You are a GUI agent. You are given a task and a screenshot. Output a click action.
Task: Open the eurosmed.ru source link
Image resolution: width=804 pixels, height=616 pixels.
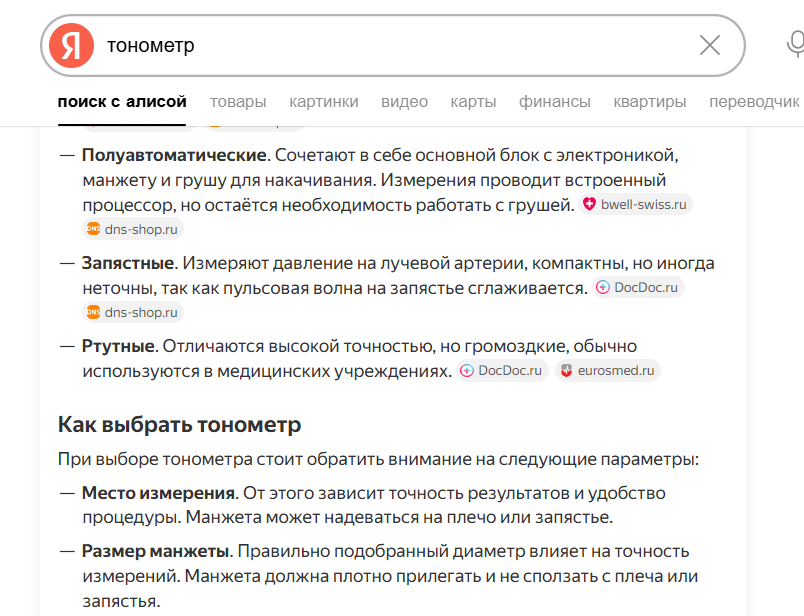click(x=608, y=370)
